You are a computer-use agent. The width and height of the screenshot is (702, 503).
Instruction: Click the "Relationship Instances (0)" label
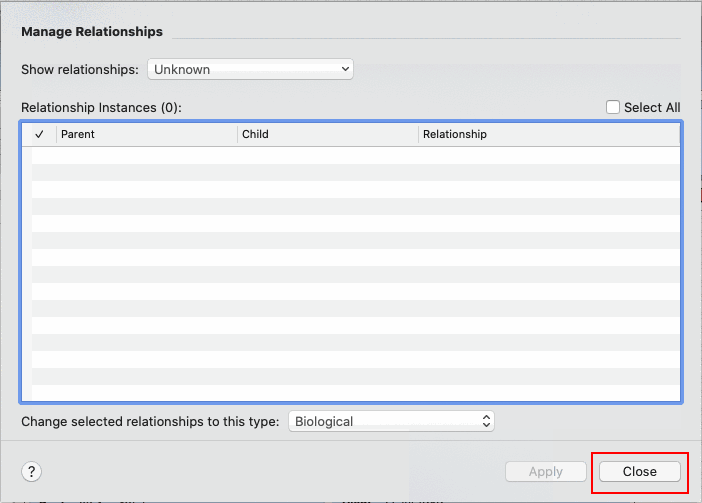coord(101,107)
